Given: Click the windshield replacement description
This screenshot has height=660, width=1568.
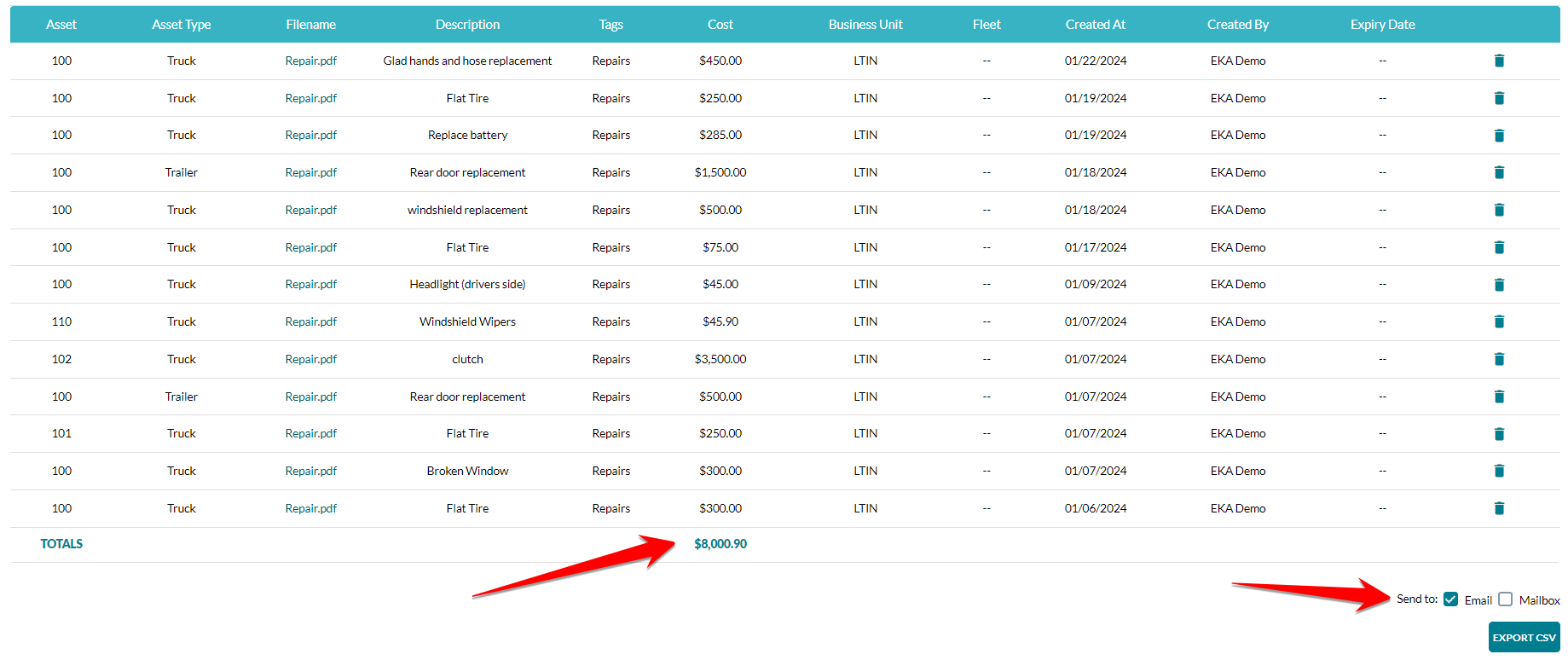Looking at the screenshot, I should pos(467,210).
